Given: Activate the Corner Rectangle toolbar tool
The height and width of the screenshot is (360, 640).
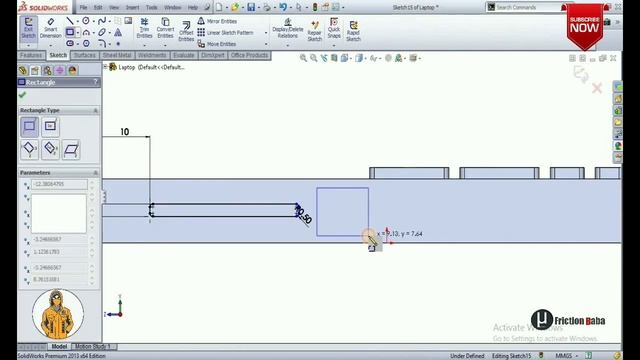Looking at the screenshot, I should pos(70,32).
